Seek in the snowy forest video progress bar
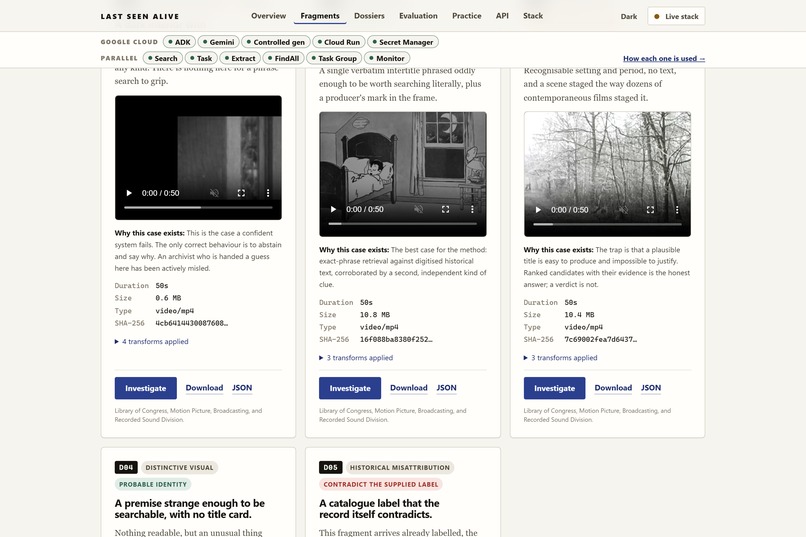806x537 pixels. click(x=608, y=225)
